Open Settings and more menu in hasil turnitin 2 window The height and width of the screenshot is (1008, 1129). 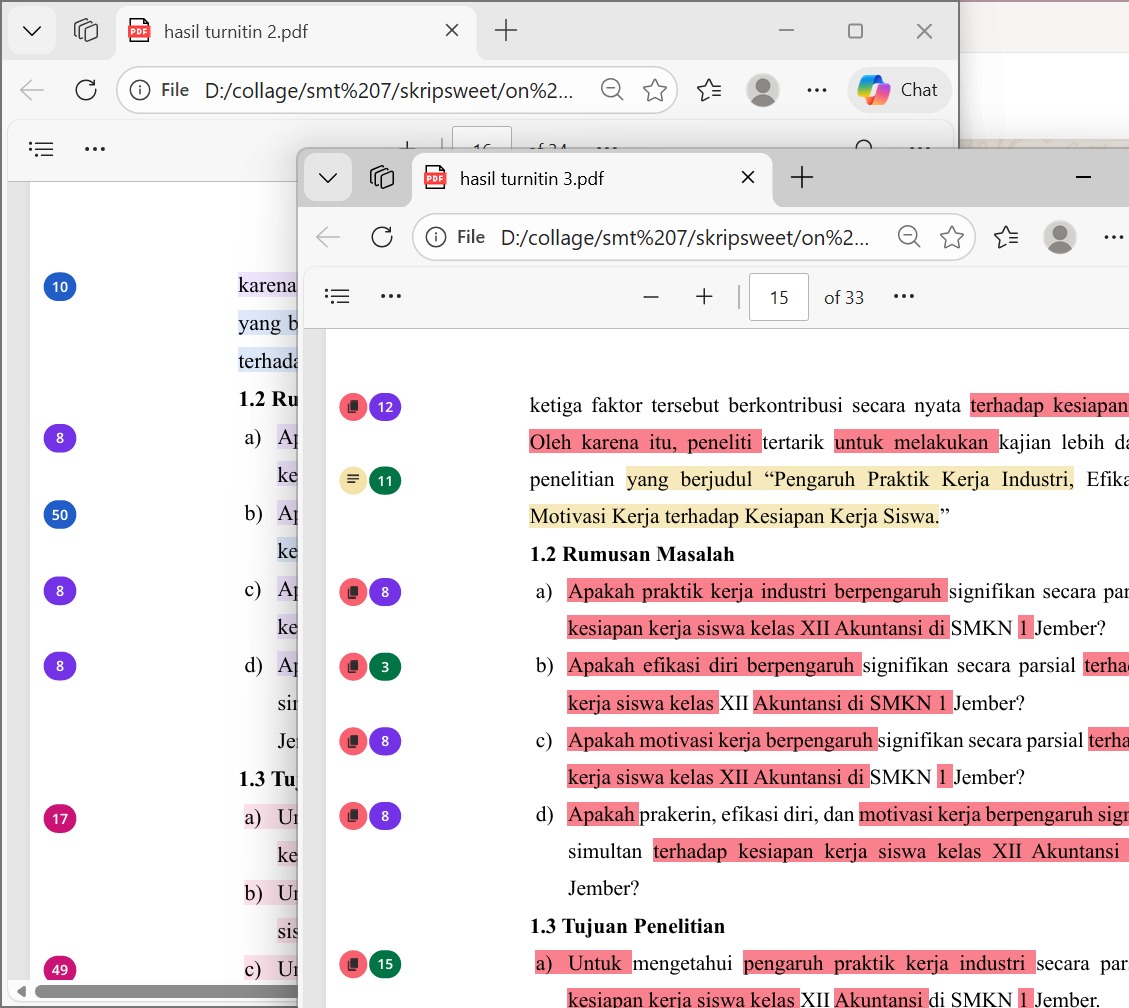[817, 90]
